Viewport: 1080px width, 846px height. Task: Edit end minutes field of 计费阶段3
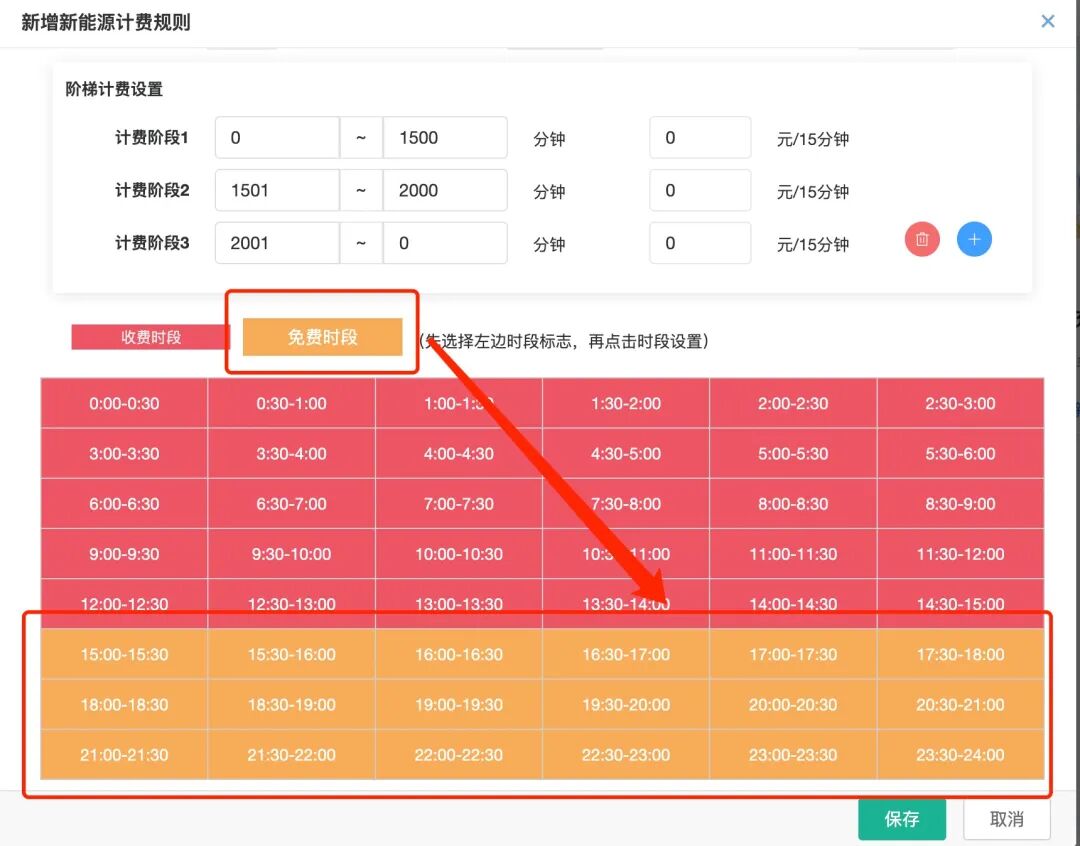[x=445, y=243]
